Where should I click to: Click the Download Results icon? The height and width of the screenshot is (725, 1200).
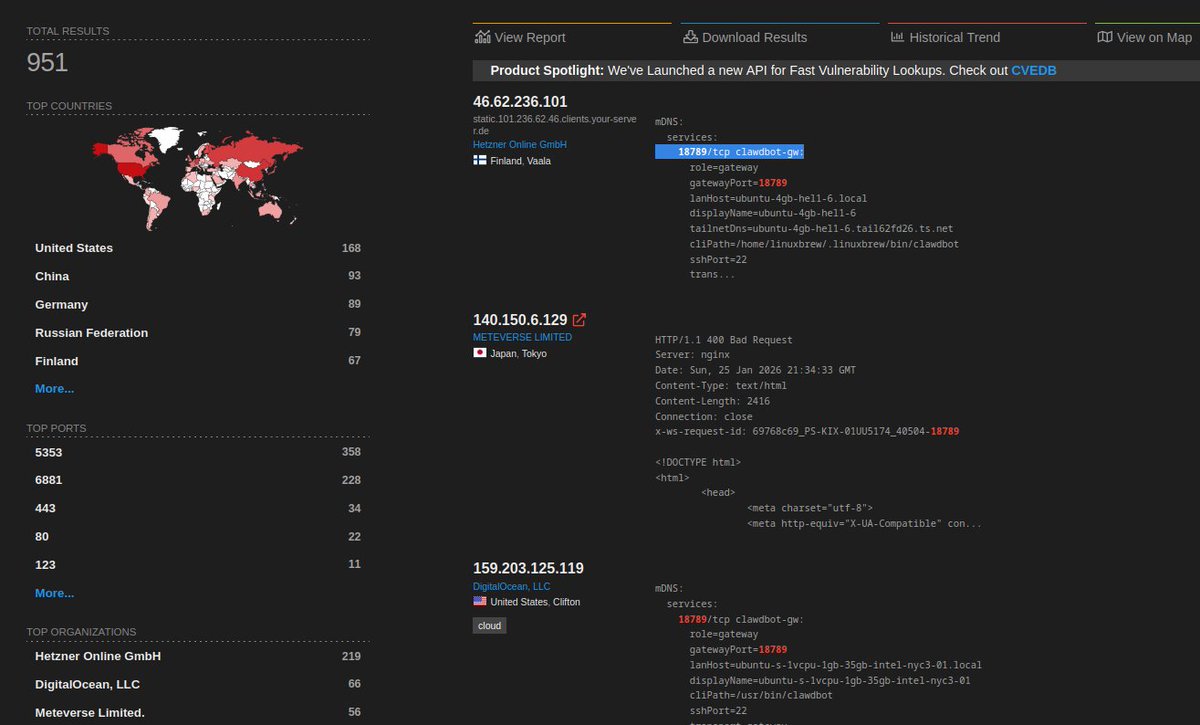point(690,37)
